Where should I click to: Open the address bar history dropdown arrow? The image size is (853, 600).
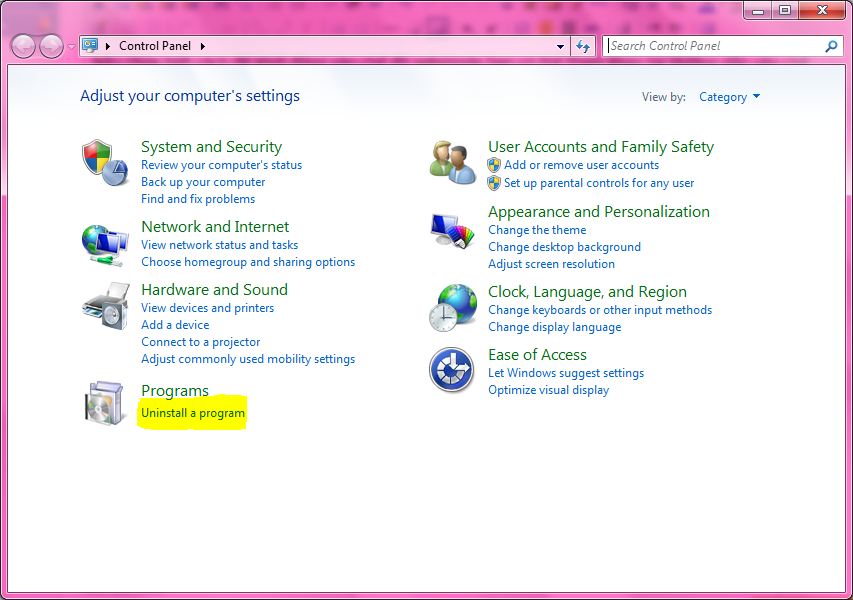point(560,46)
